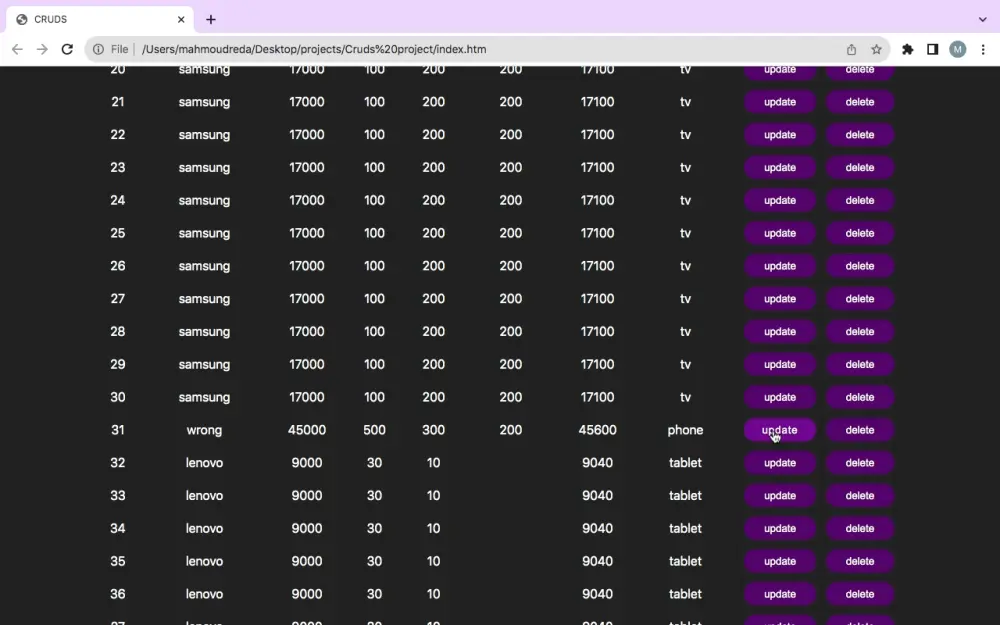Screen dimensions: 1000x625
Task: Share this page icon in address bar
Action: pyautogui.click(x=851, y=49)
